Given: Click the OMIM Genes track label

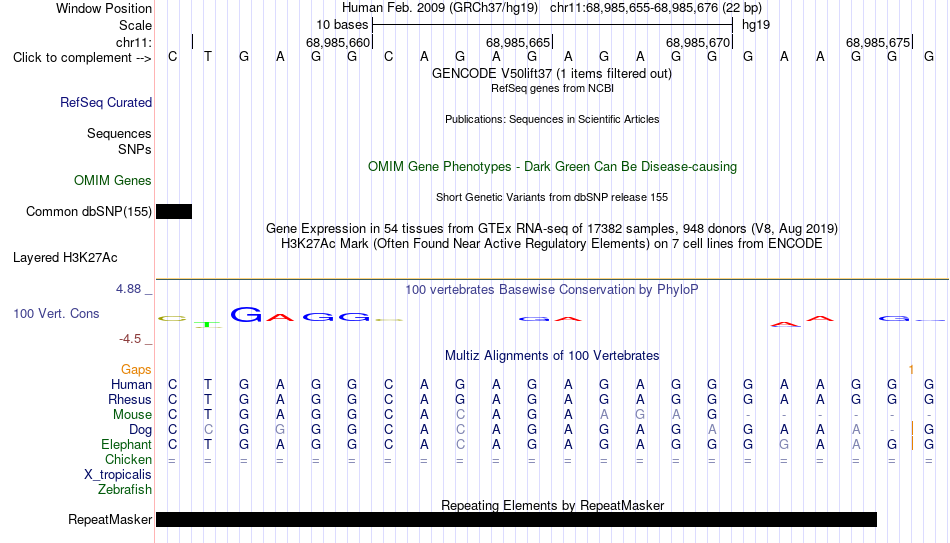Looking at the screenshot, I should 113,181.
